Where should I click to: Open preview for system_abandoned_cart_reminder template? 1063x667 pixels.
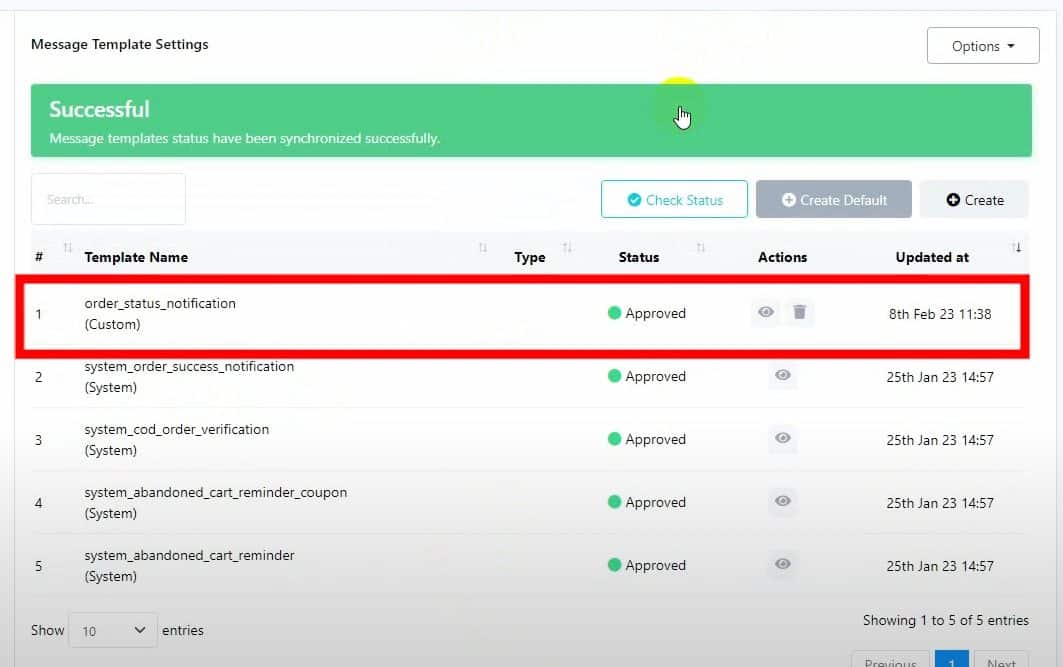coord(783,565)
